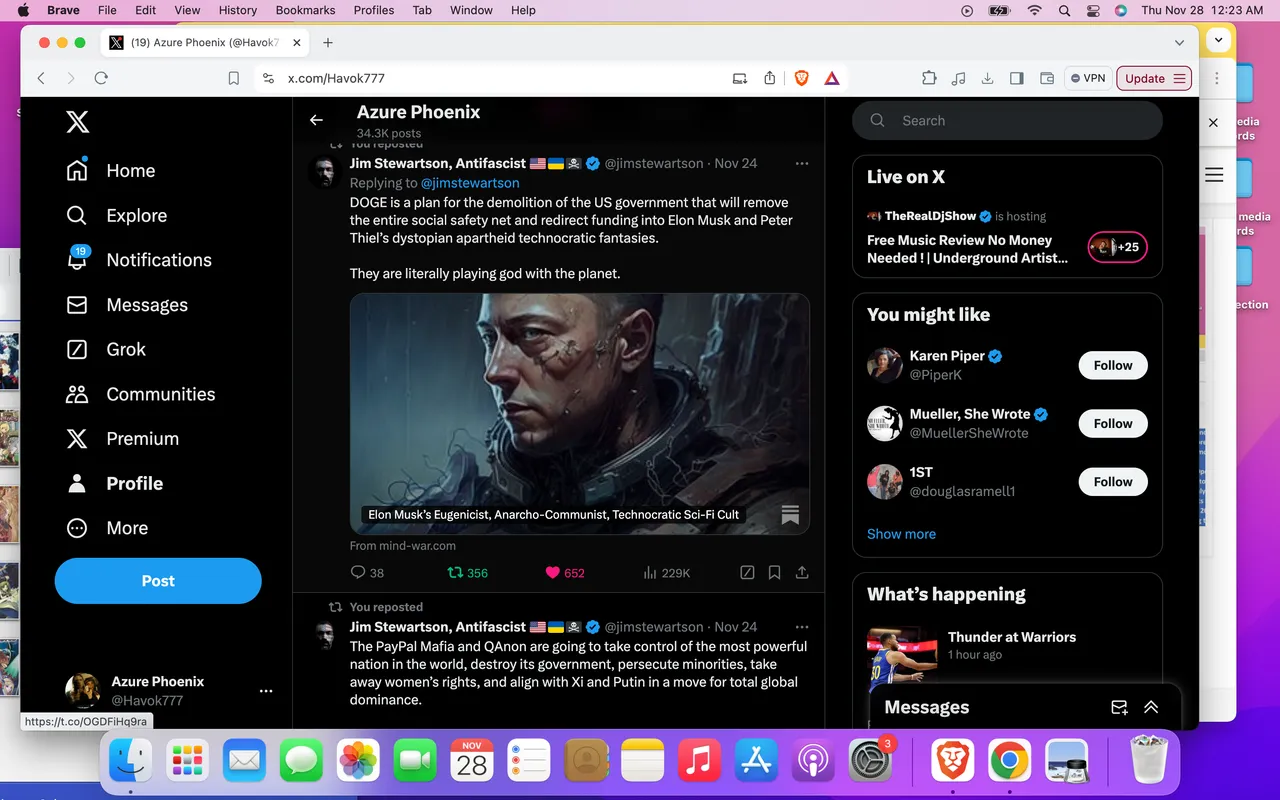
Task: Follow Mueller, She Wrote
Action: [1113, 424]
